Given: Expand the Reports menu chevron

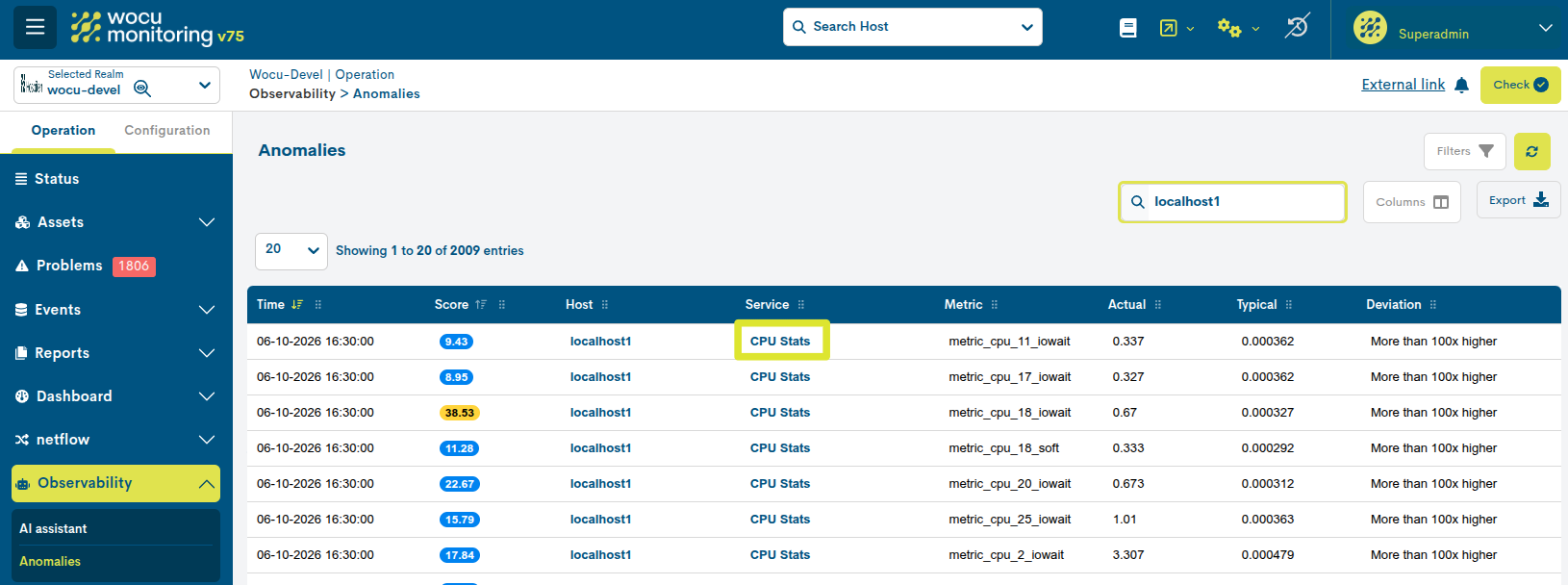Looking at the screenshot, I should point(207,353).
